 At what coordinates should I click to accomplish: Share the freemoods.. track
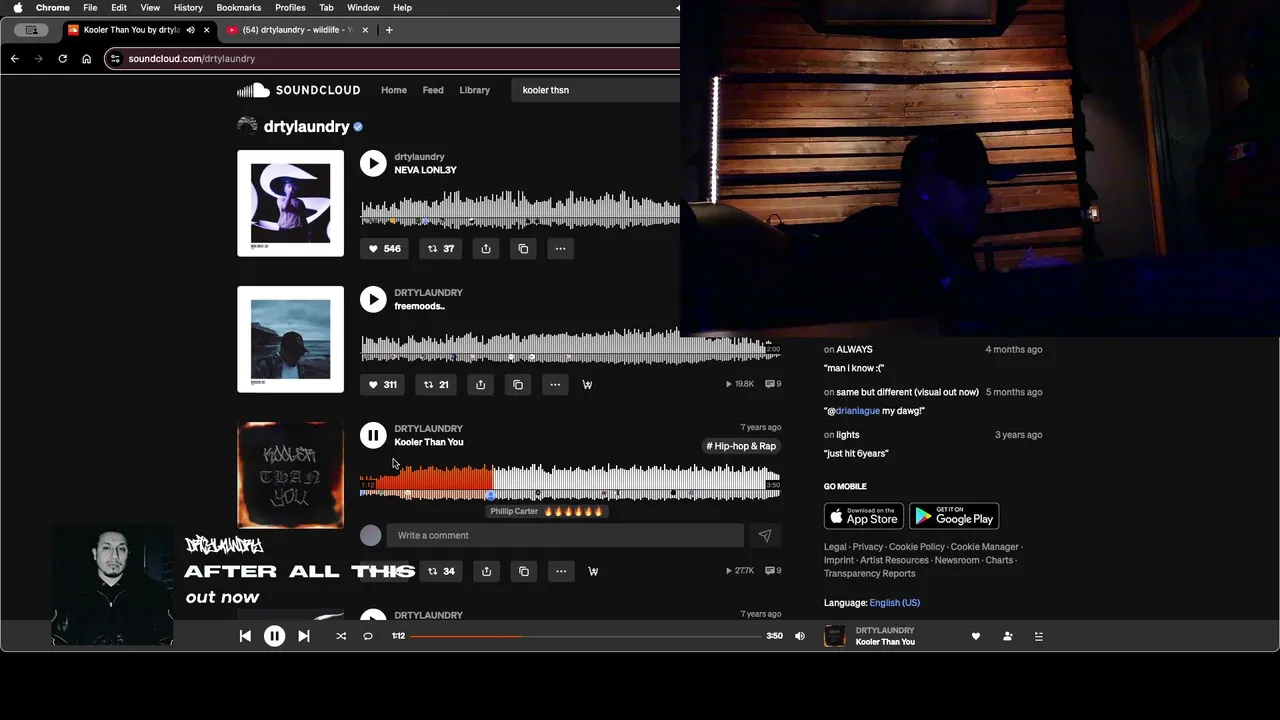[x=480, y=384]
